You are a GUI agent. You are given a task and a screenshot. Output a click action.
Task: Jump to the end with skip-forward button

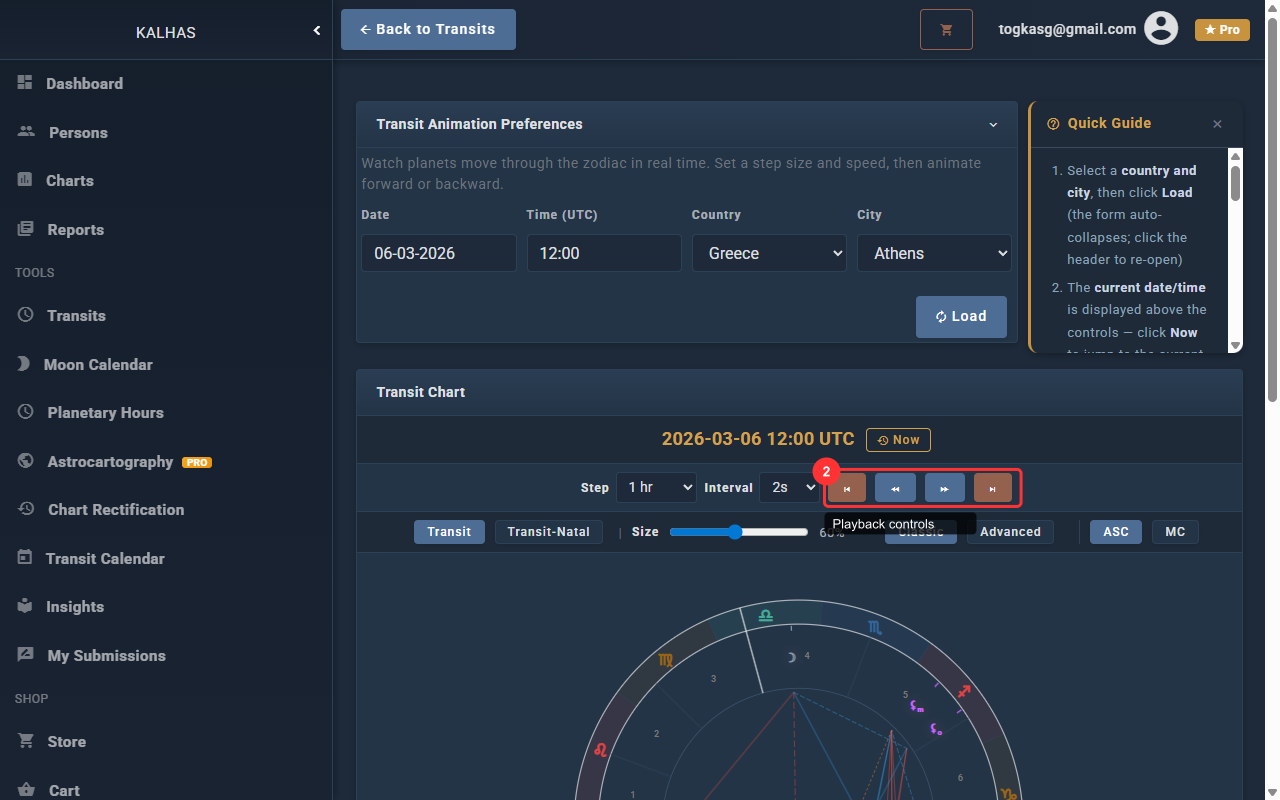(x=992, y=488)
